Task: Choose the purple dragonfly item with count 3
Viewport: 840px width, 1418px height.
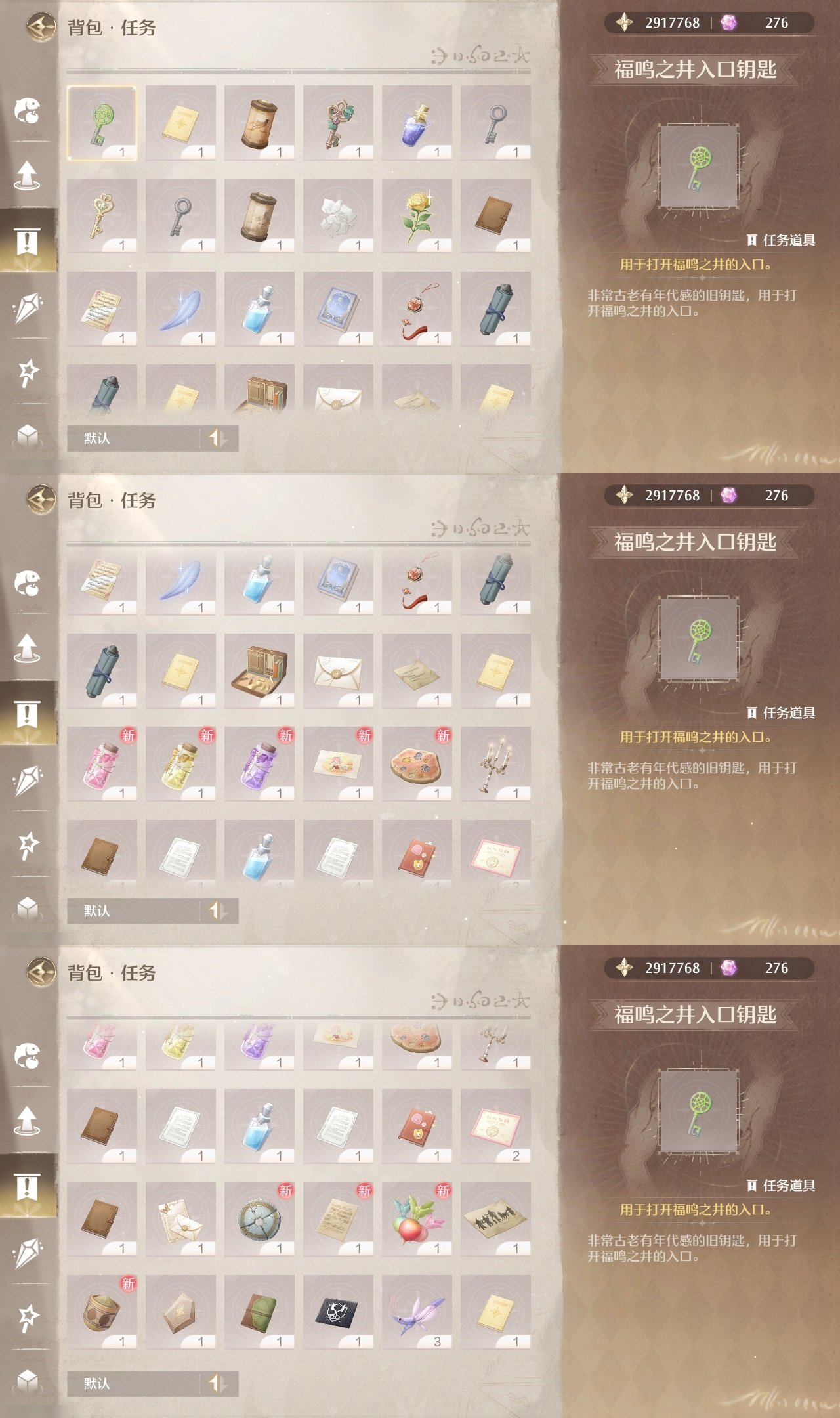Action: [x=417, y=1312]
